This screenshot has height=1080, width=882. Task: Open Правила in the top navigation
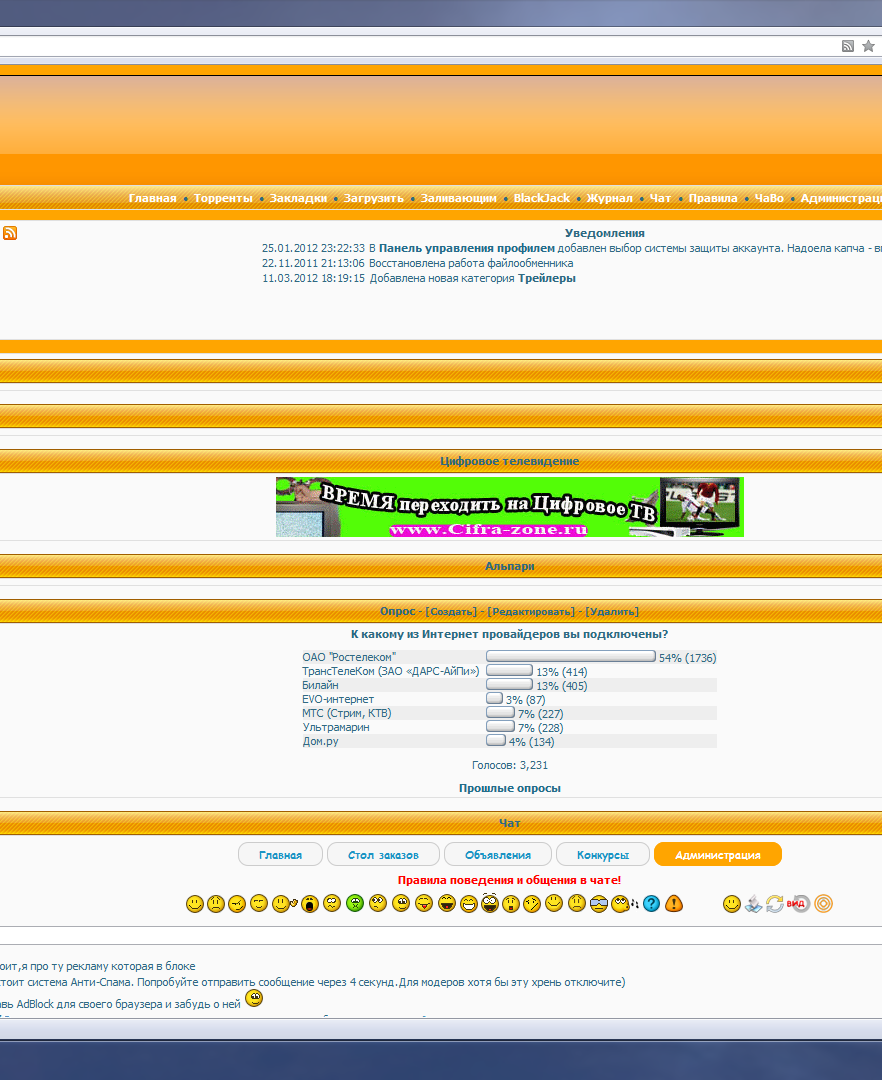tap(713, 198)
